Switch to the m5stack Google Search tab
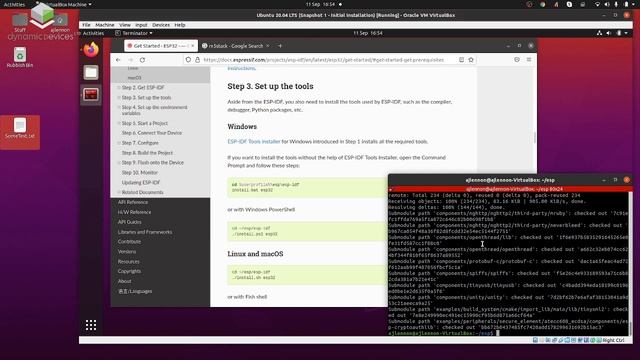640x360 pixels. (x=236, y=46)
